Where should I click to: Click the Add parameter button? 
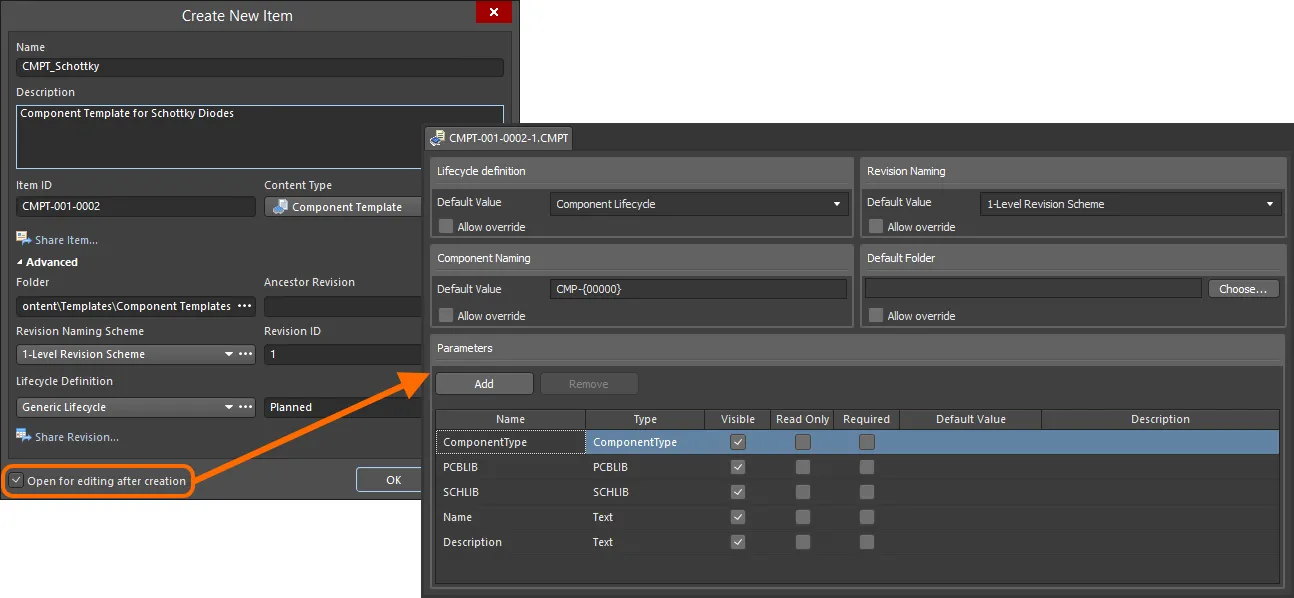(x=484, y=384)
